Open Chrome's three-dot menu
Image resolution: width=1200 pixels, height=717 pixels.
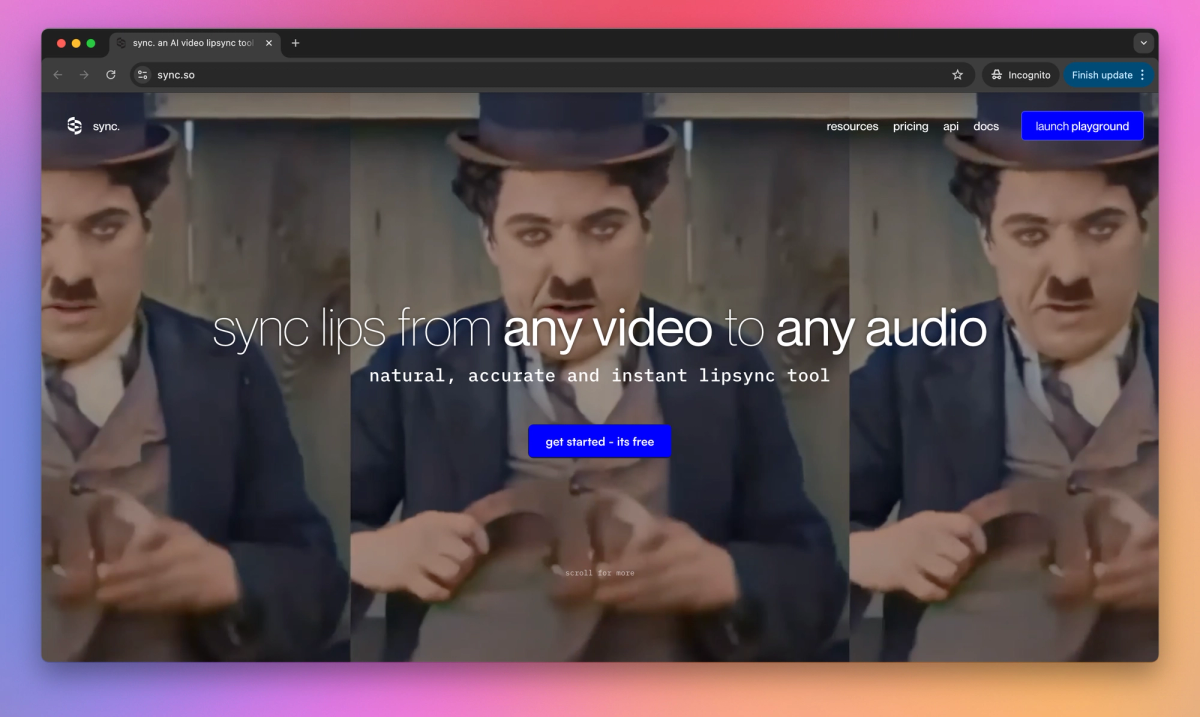1143,75
